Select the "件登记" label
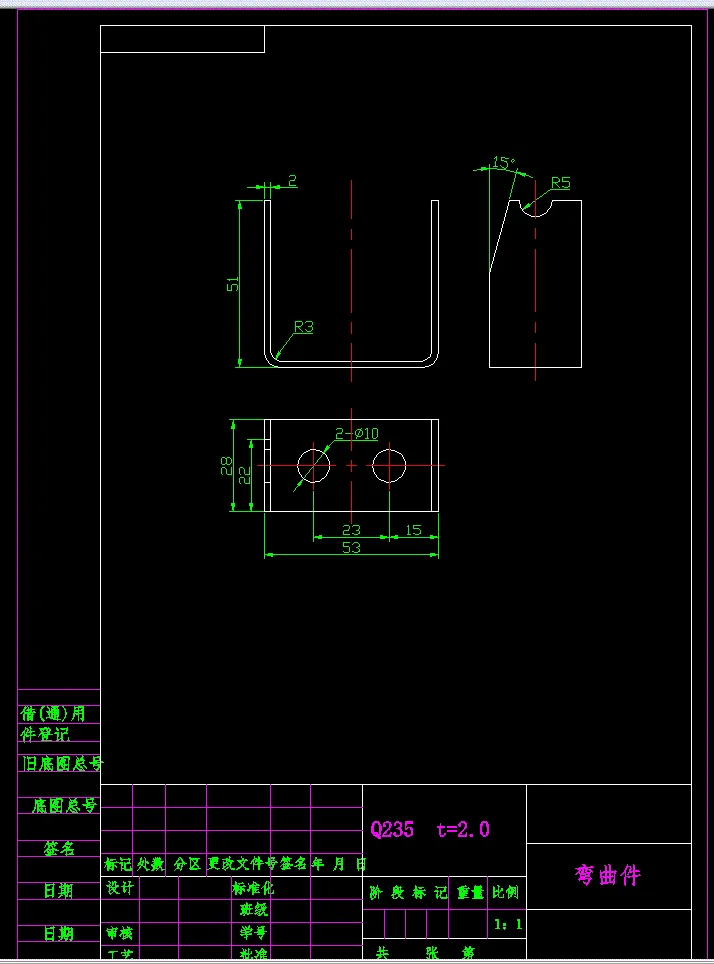The width and height of the screenshot is (714, 964). (x=45, y=734)
